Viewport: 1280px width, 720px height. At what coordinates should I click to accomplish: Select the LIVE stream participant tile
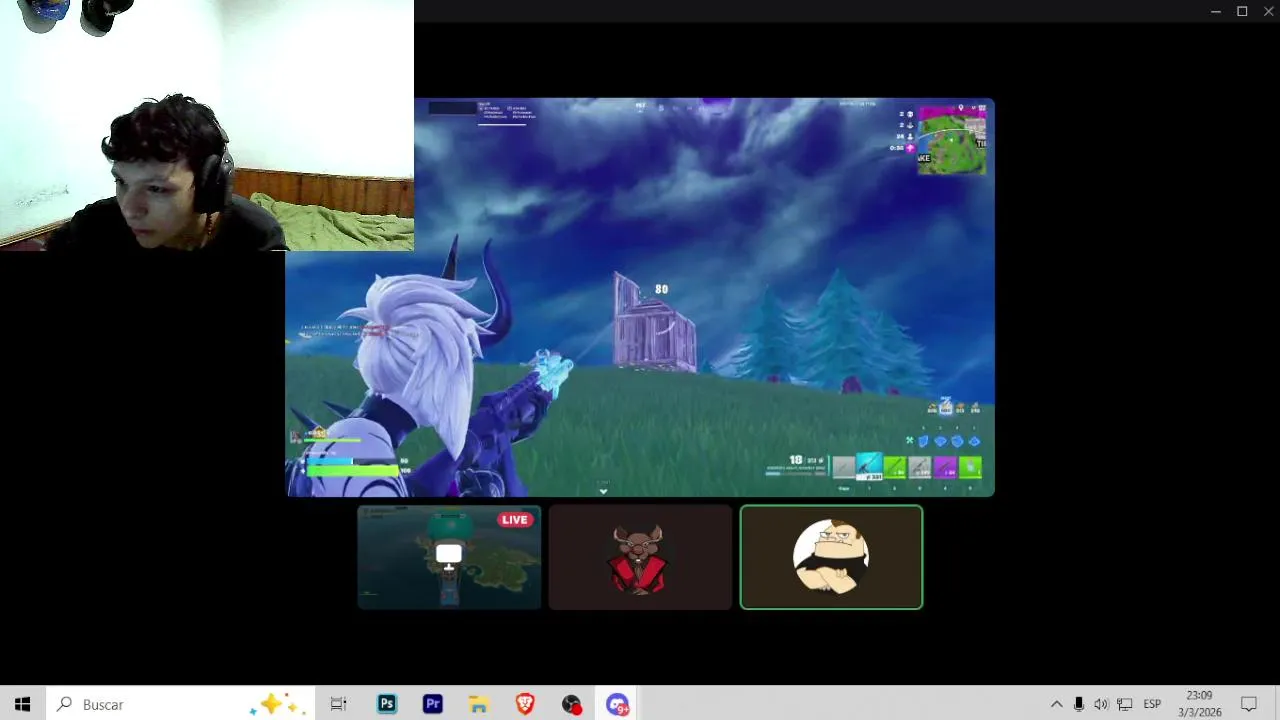[449, 557]
